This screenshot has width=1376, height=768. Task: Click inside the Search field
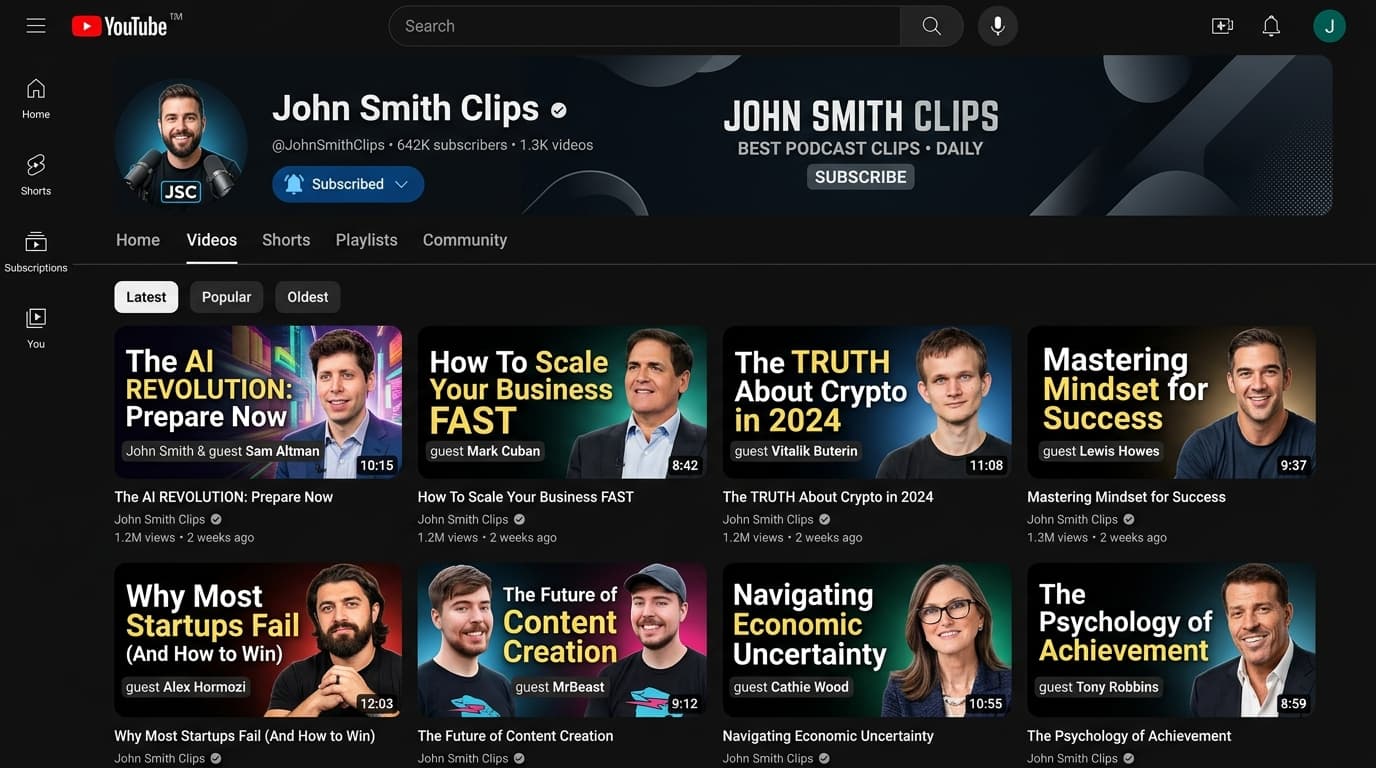(644, 26)
